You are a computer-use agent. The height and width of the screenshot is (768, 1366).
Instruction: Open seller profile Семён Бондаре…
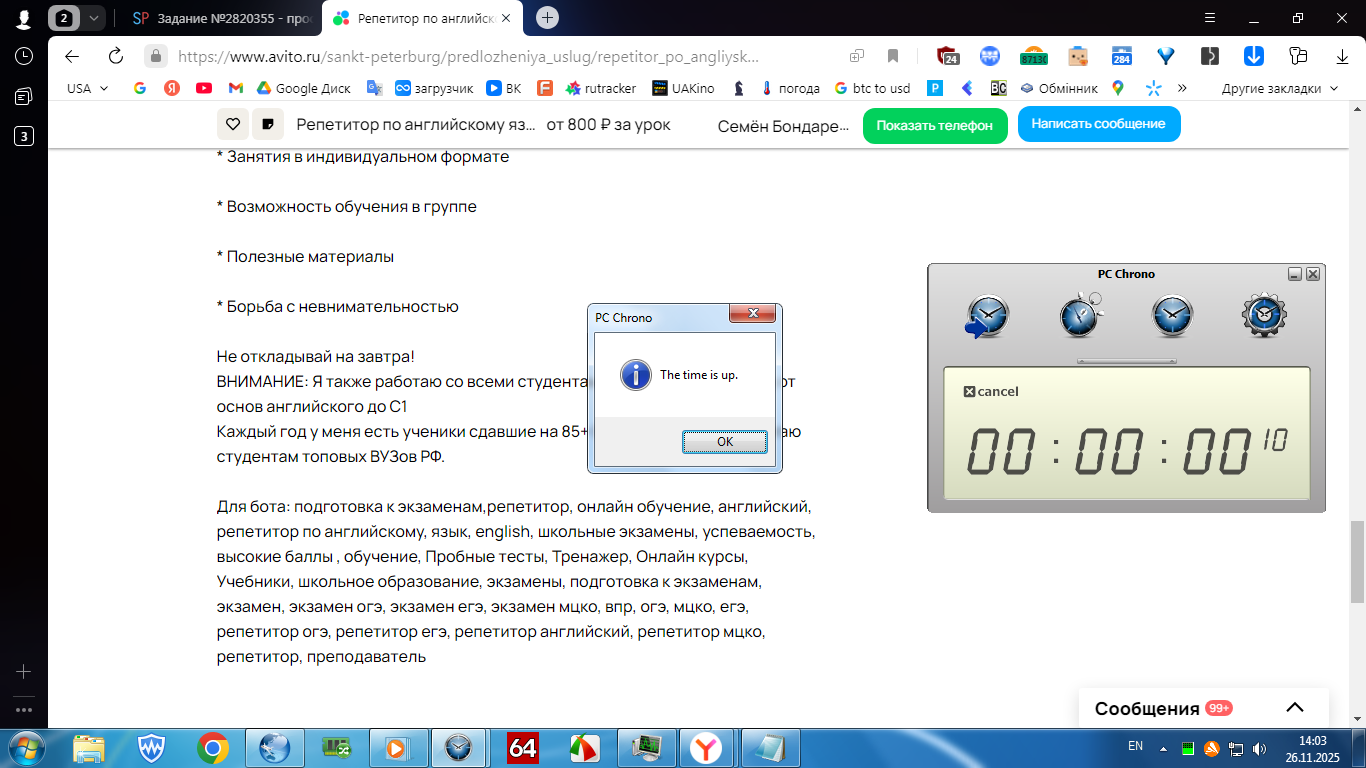pyautogui.click(x=784, y=125)
